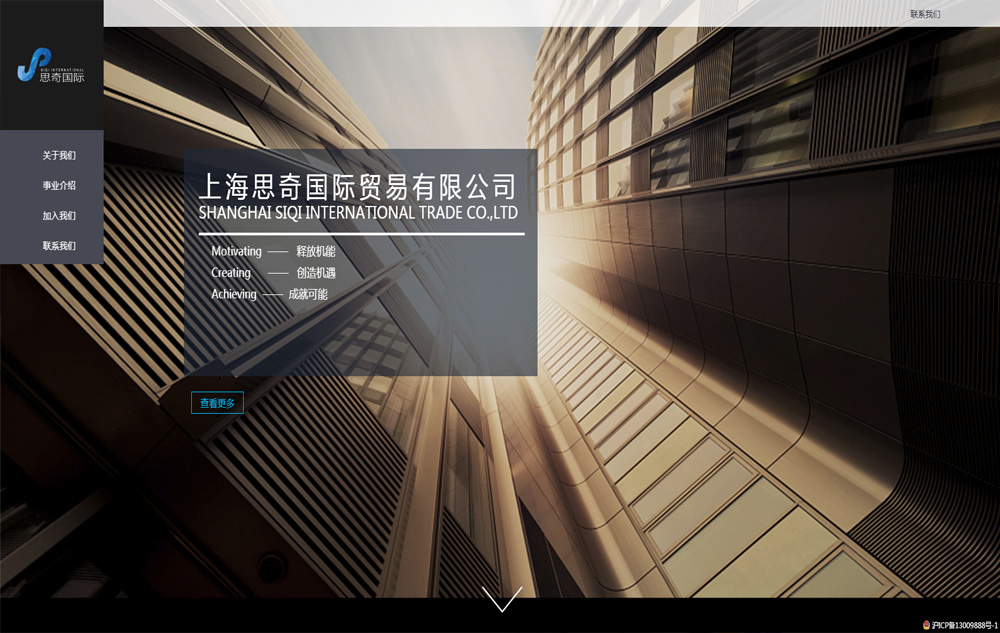Click the translucent top header bar

[500, 13]
